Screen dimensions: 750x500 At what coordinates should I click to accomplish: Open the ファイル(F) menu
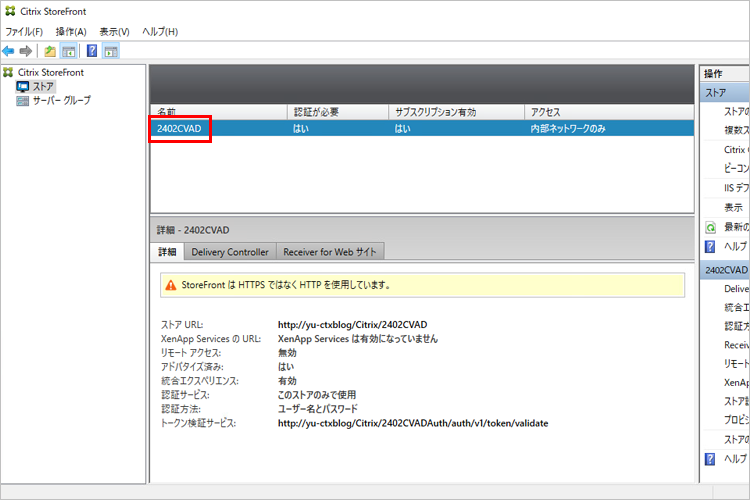coord(24,32)
